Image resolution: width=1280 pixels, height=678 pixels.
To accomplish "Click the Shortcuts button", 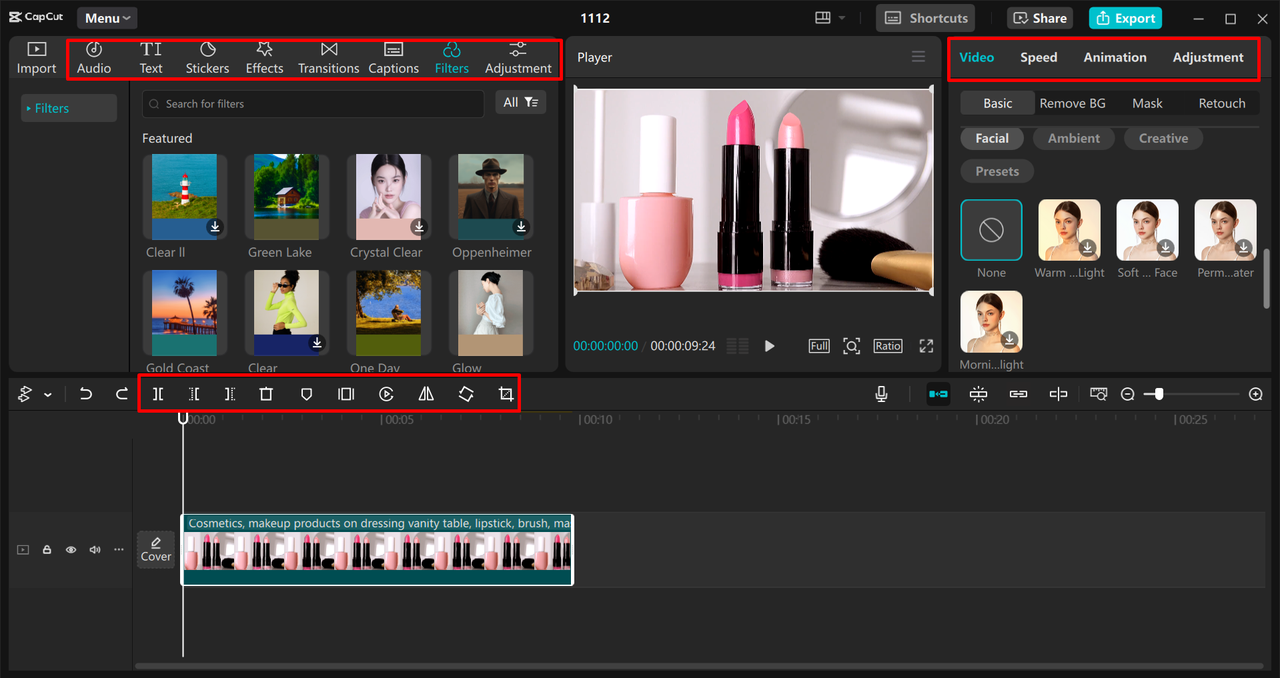I will point(926,18).
